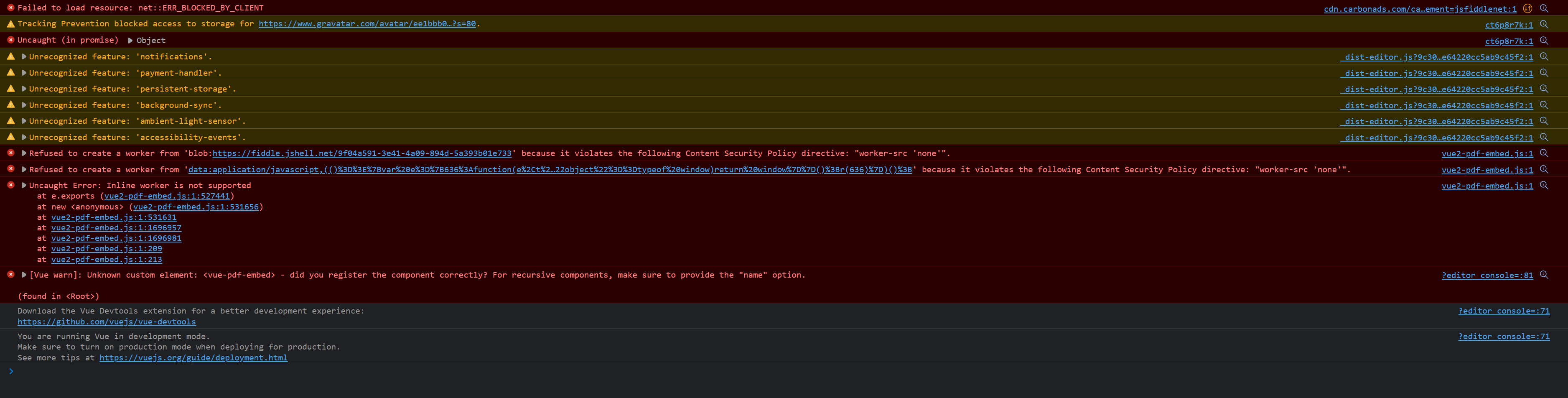Open the ?editor_console=:81 source link
Screen dimensions: 1568x398
1487,275
